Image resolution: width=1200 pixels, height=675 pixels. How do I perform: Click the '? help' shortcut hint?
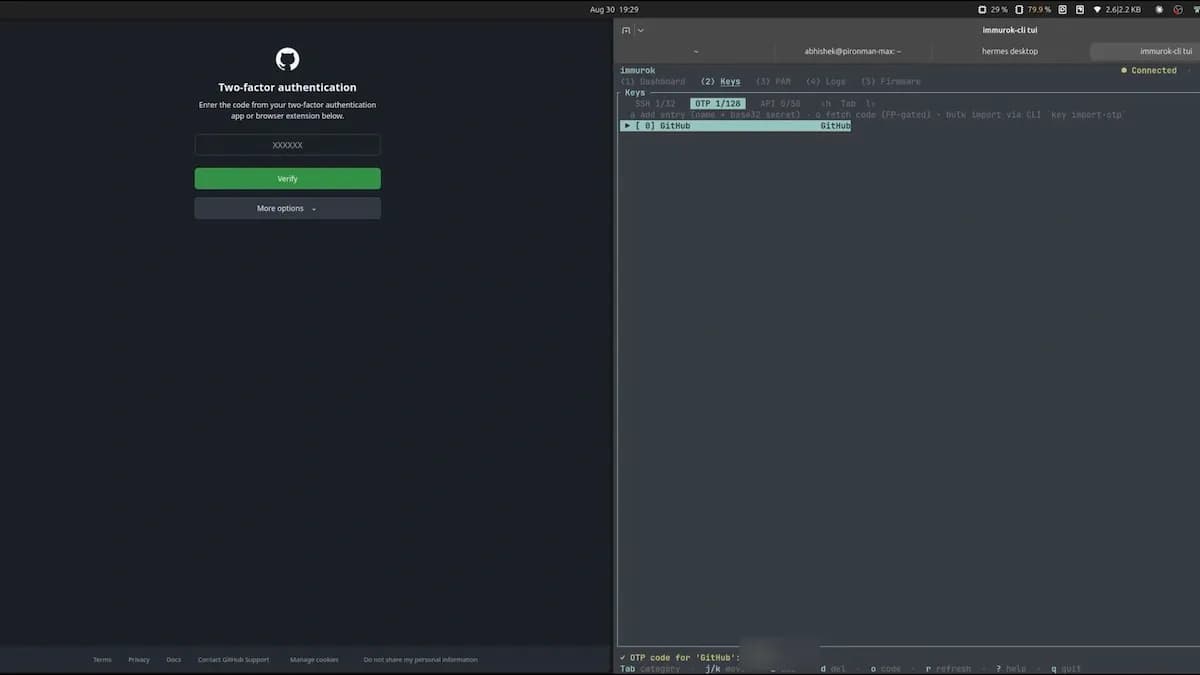pyautogui.click(x=1011, y=668)
